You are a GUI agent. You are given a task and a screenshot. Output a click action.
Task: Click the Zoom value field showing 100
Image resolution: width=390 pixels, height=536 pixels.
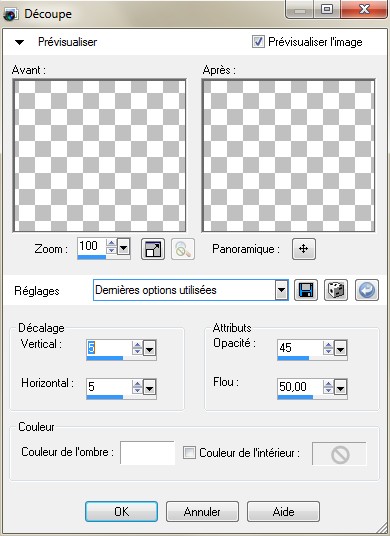click(92, 246)
